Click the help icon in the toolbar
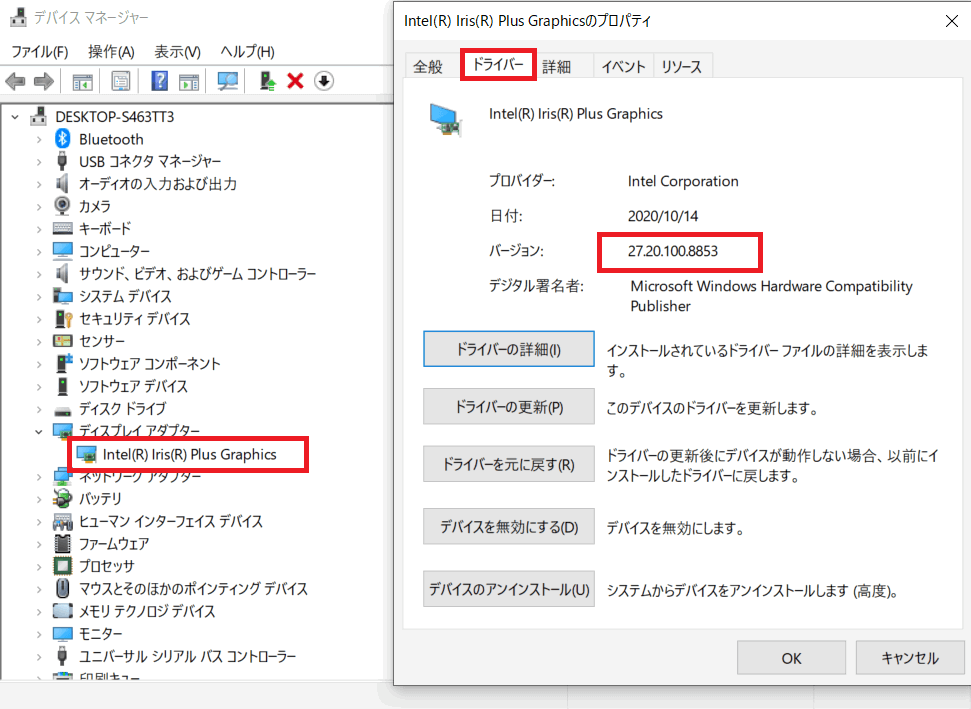The width and height of the screenshot is (971, 709). pos(159,81)
